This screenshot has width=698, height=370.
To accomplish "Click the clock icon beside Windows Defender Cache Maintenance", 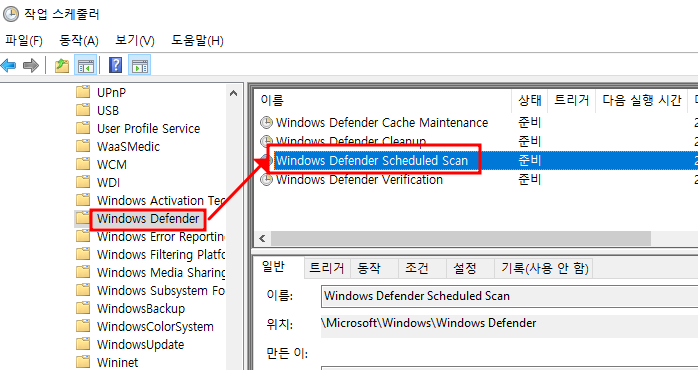I will (x=266, y=122).
